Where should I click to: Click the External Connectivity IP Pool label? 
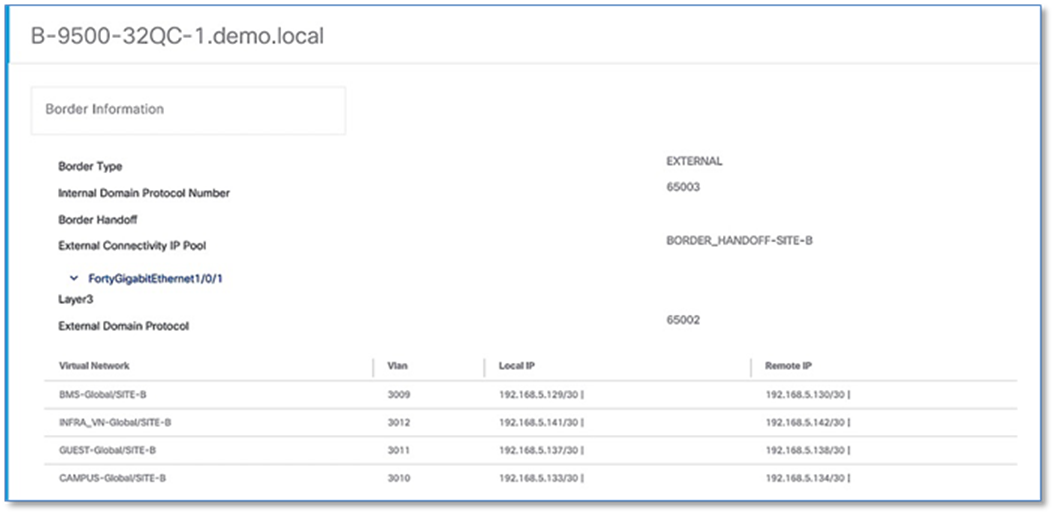tap(132, 246)
